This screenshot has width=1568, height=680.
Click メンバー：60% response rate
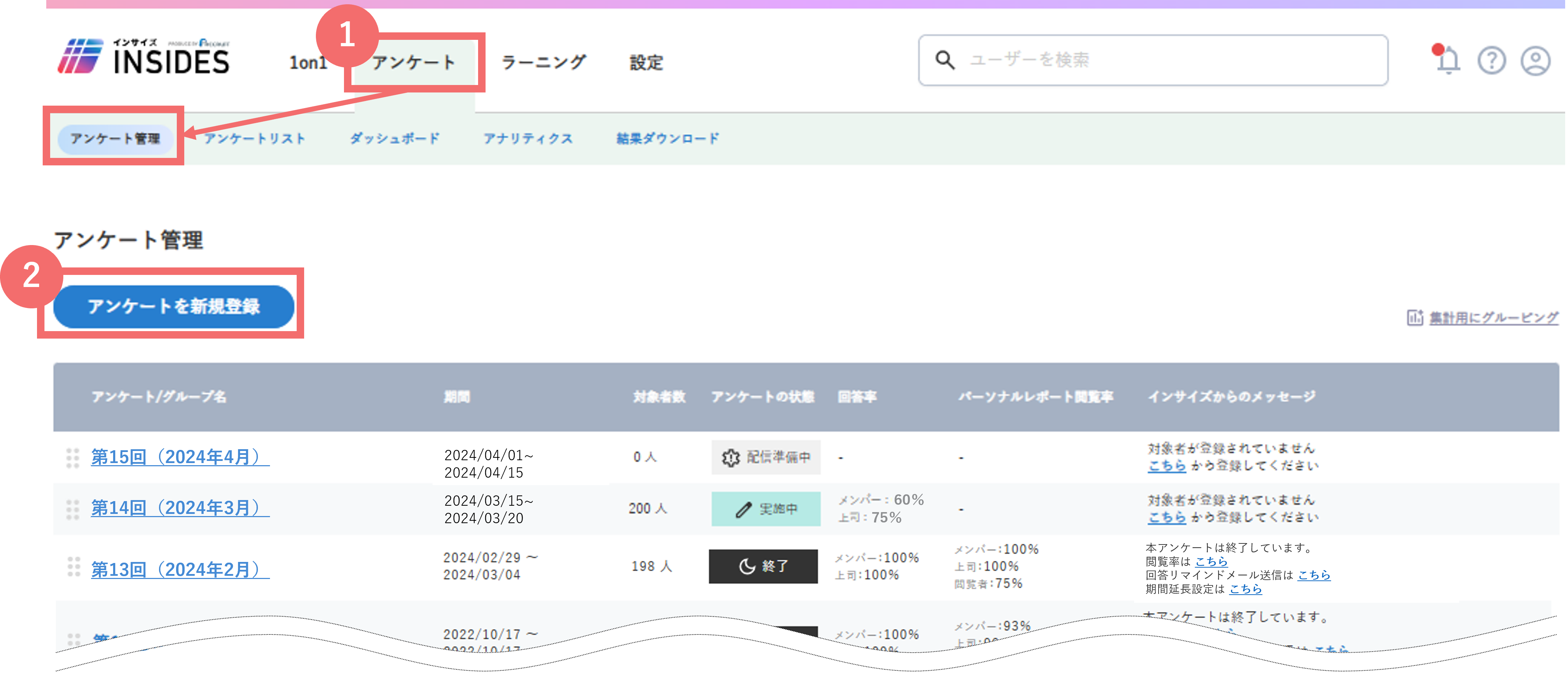881,500
